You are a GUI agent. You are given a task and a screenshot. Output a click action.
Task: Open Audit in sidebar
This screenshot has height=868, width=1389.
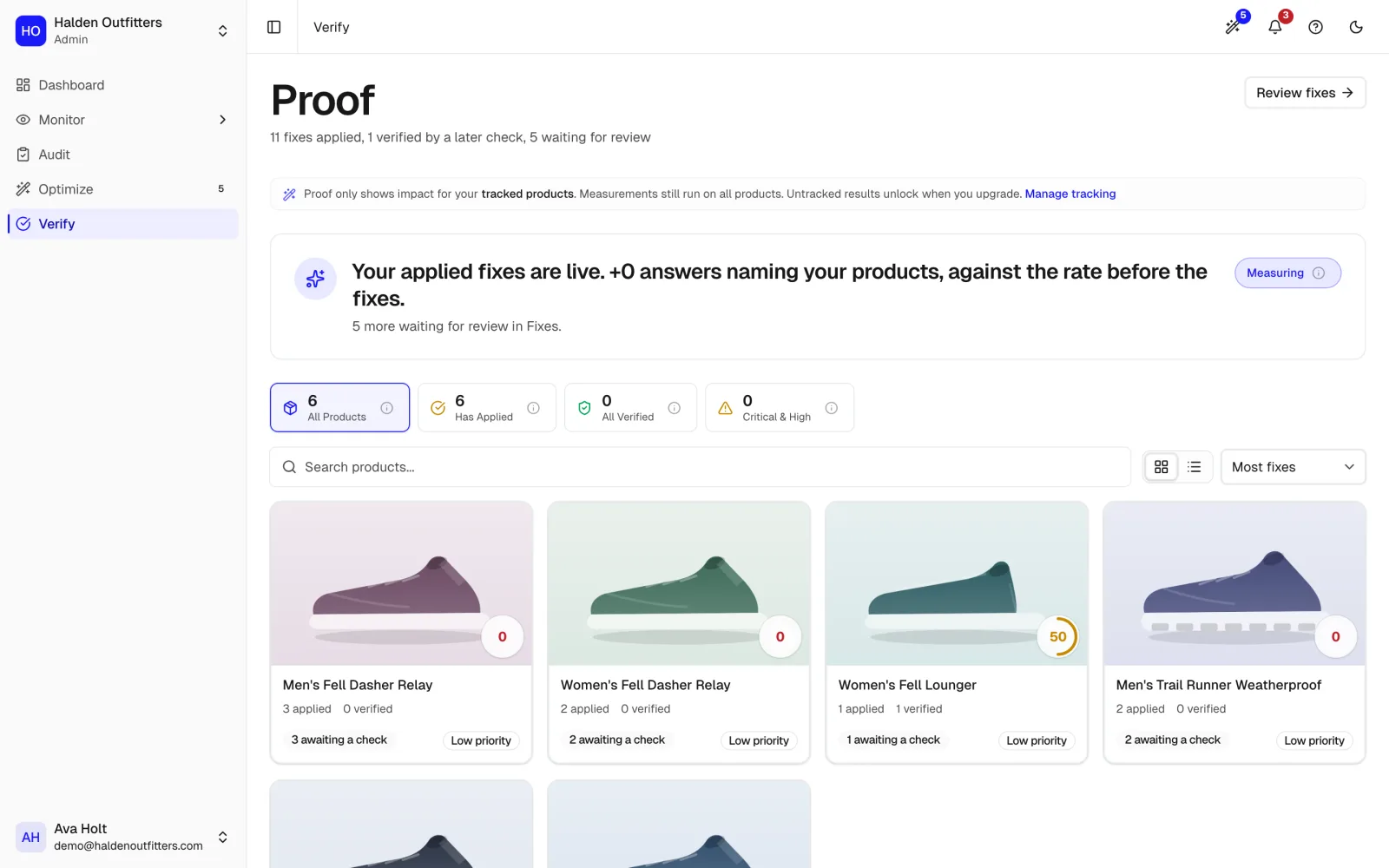pyautogui.click(x=122, y=155)
